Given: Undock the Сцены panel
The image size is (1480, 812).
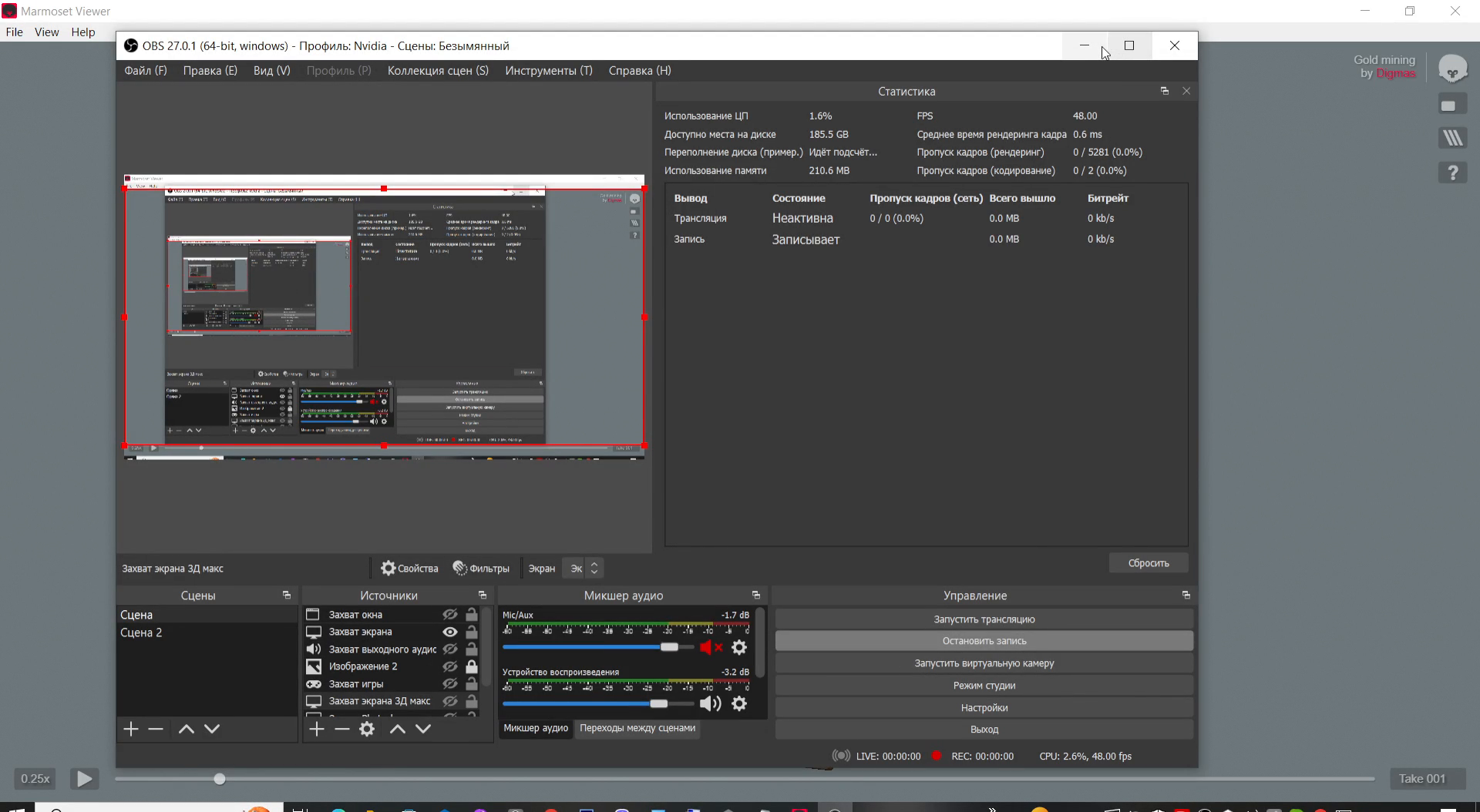Looking at the screenshot, I should 287,596.
